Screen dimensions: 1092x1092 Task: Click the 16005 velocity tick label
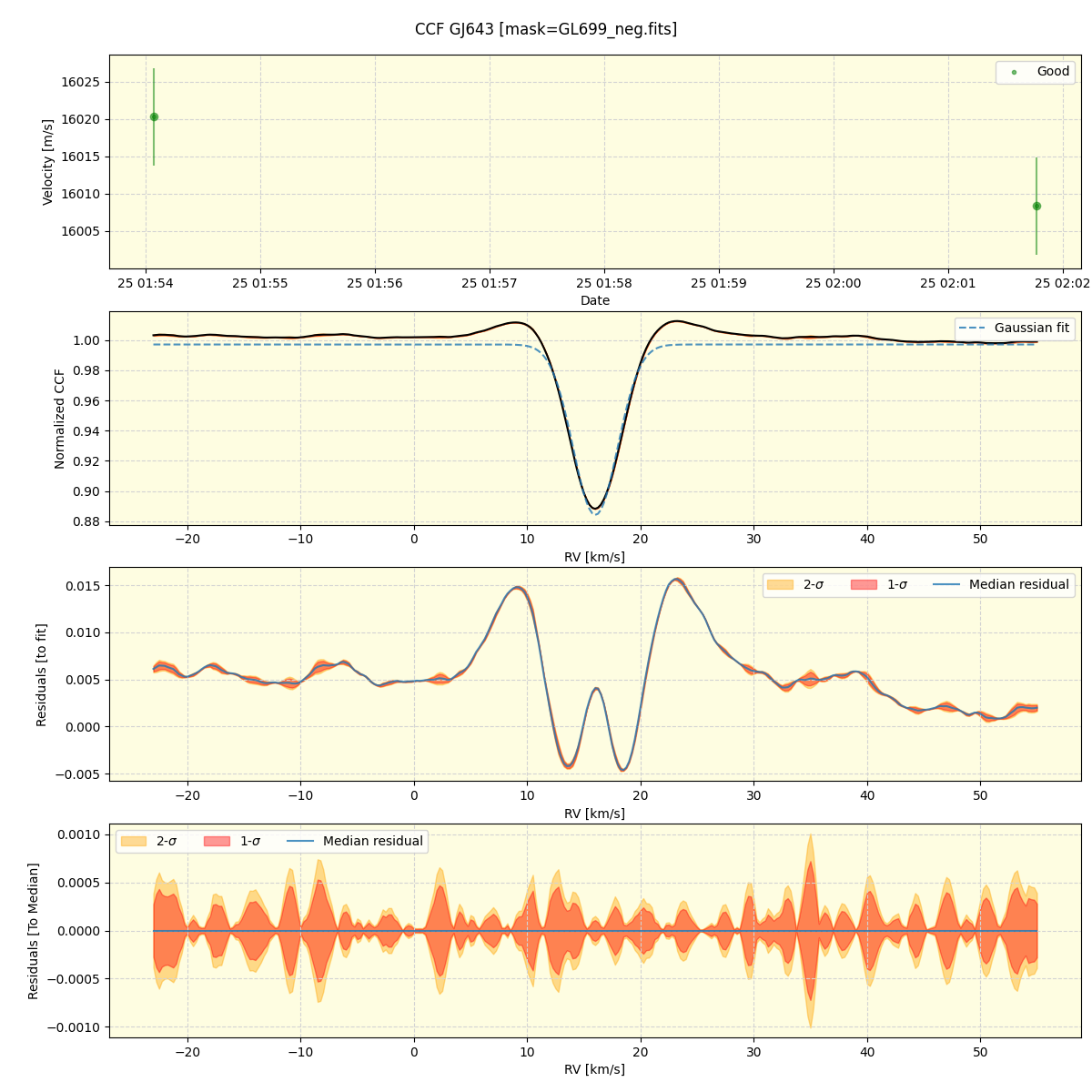[80, 231]
